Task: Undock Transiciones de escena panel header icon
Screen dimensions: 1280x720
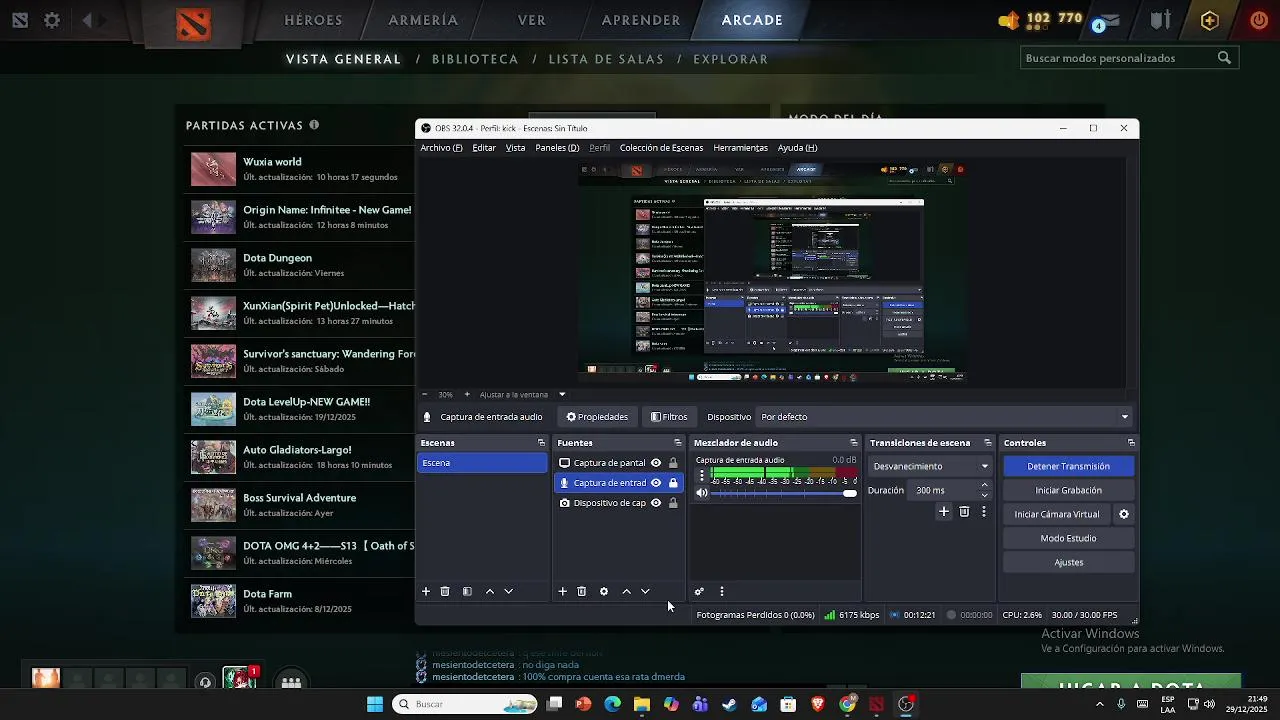Action: (x=987, y=443)
